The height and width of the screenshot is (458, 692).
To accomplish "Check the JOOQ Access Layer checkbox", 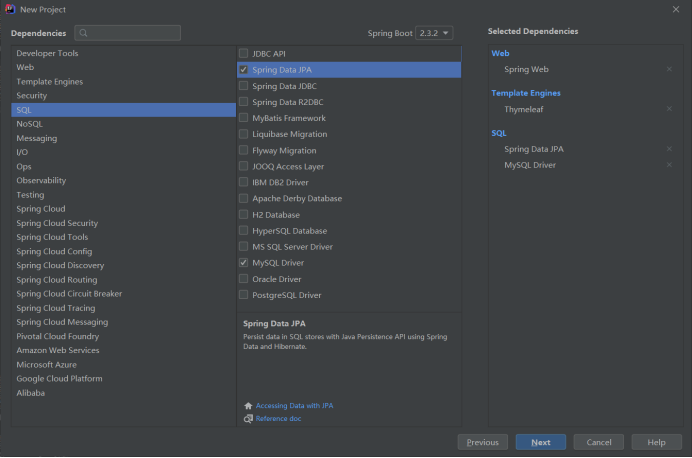I will pos(243,166).
